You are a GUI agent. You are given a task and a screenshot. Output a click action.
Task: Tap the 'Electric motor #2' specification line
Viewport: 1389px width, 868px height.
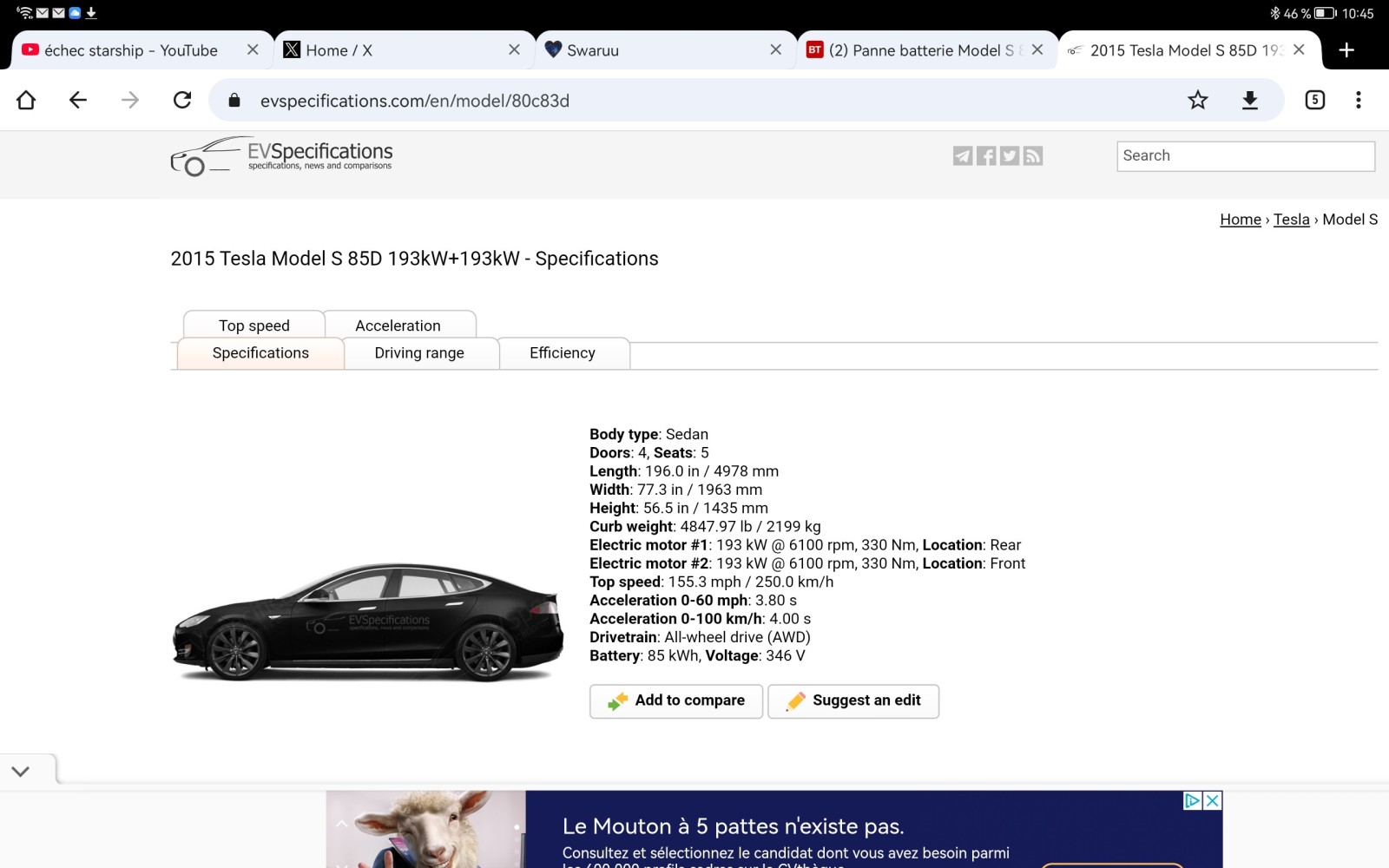[x=807, y=563]
